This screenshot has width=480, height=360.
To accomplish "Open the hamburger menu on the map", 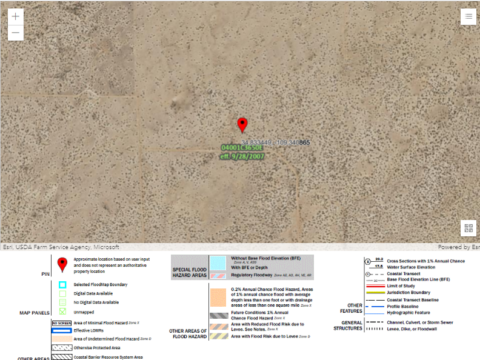I will [468, 16].
